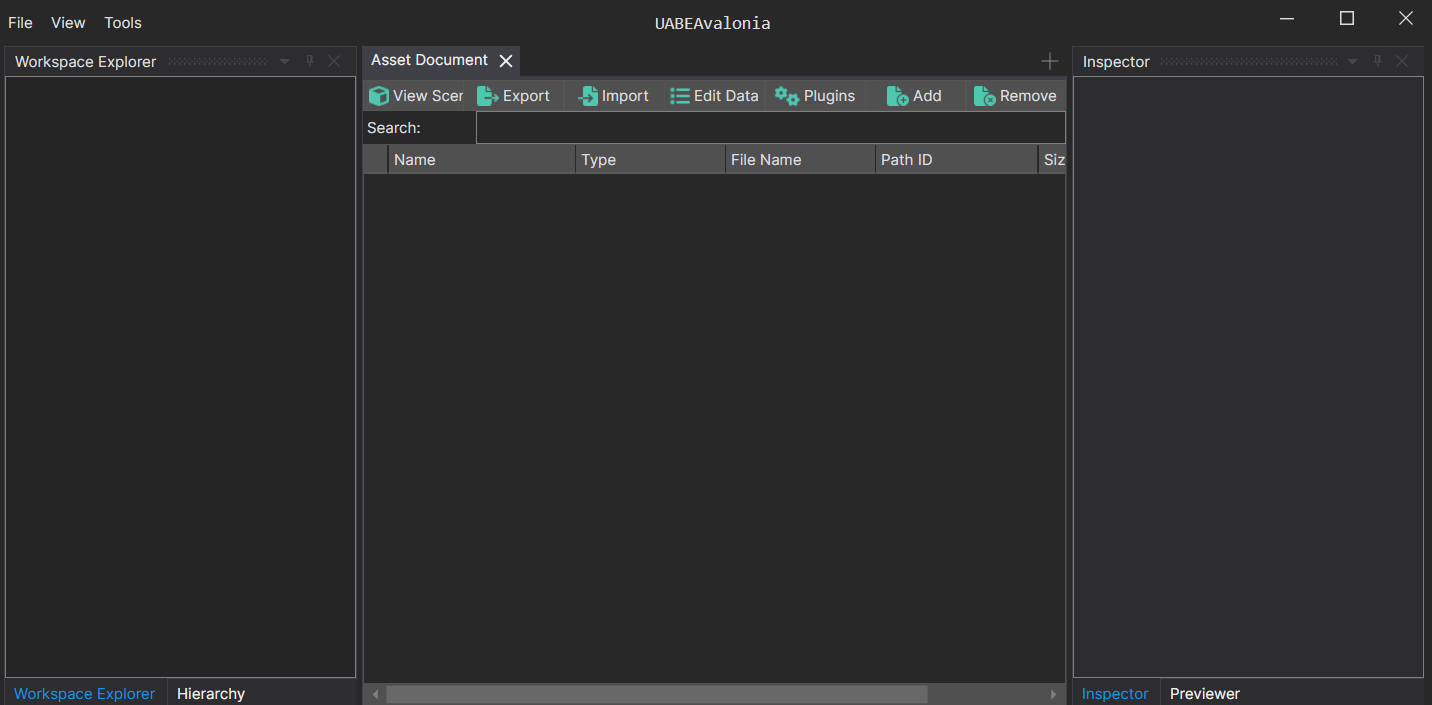Screen dimensions: 1432x705
Task: Click the Search input field
Action: pos(770,128)
